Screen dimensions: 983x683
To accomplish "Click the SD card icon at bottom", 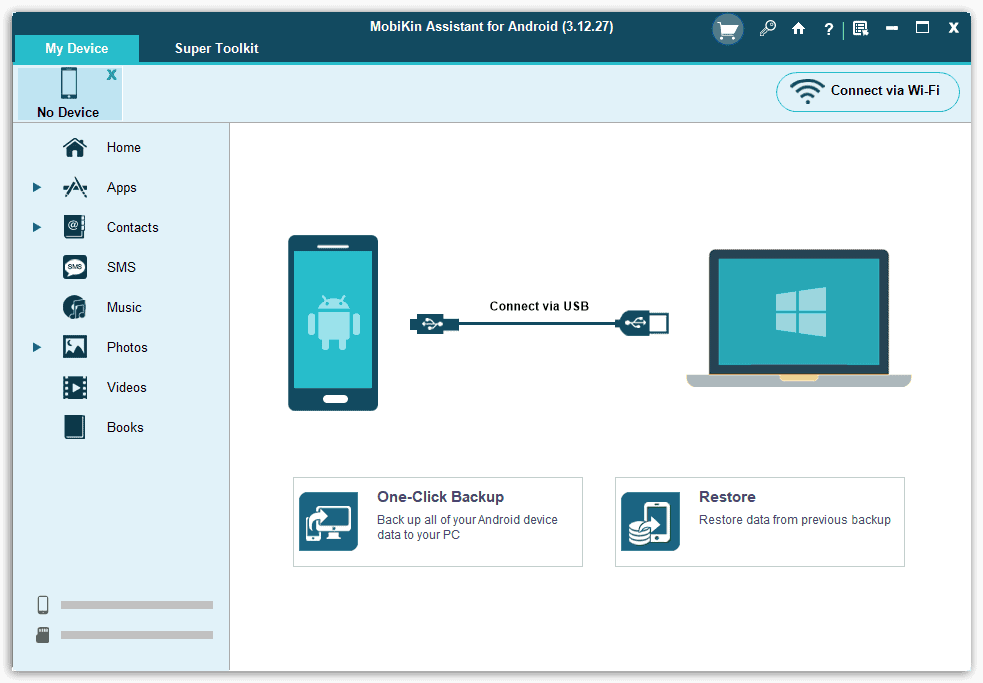I will point(43,635).
